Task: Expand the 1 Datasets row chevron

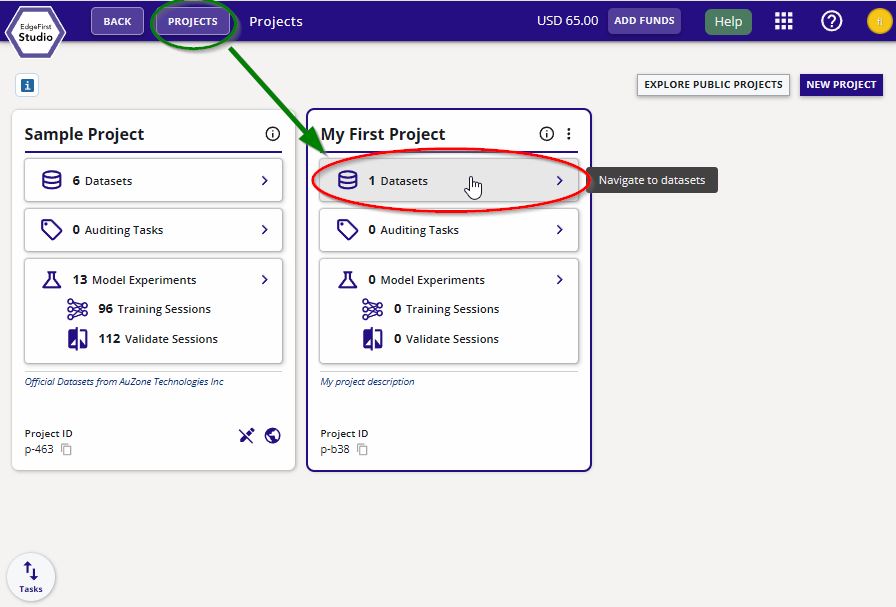Action: [561, 180]
